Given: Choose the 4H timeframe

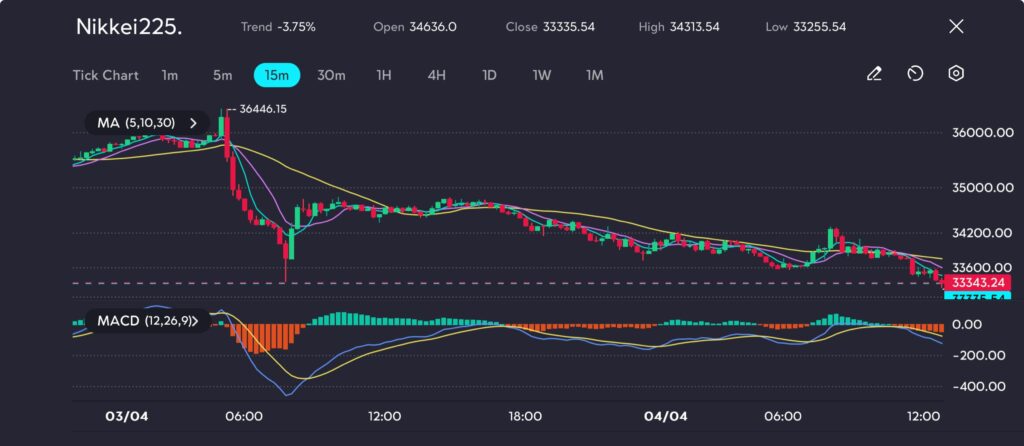Looking at the screenshot, I should [436, 75].
